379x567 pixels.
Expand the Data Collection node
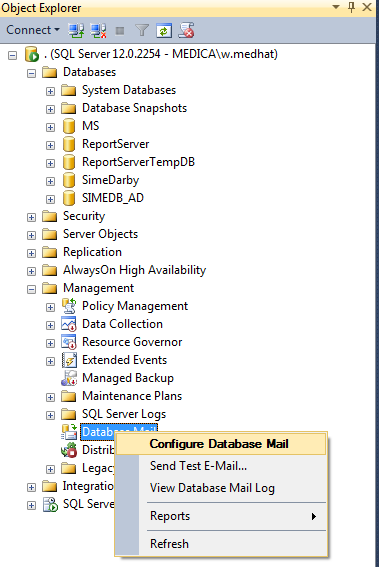pos(50,325)
